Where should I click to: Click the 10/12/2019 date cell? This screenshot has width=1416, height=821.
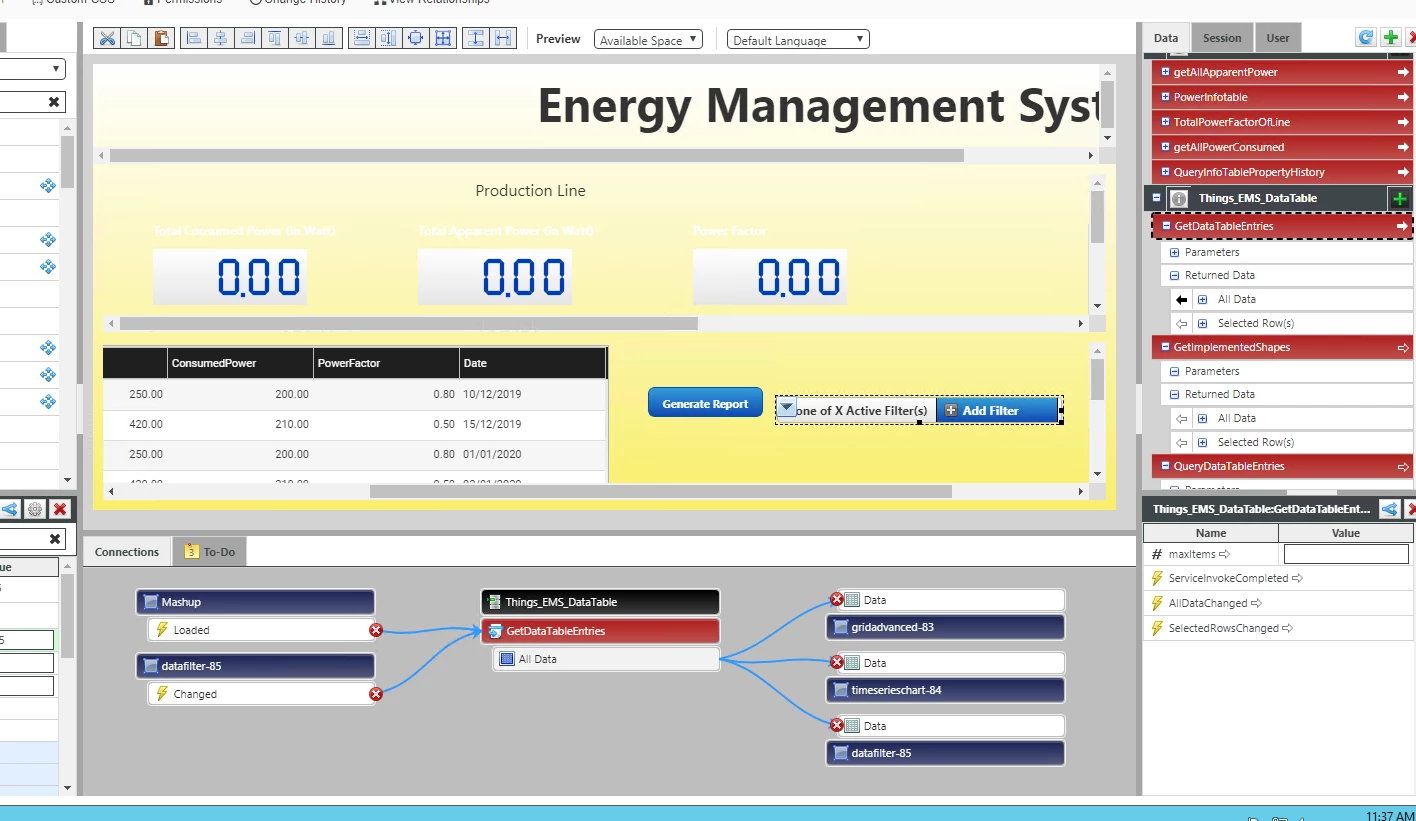pos(532,394)
